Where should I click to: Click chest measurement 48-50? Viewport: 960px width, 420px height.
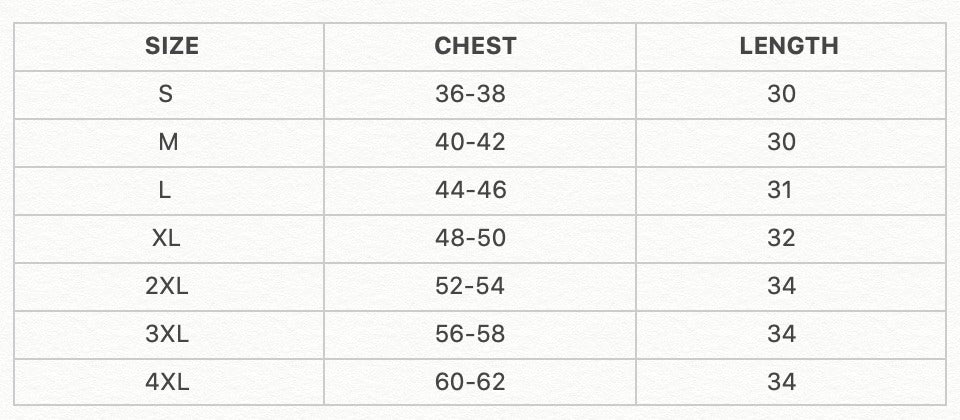pyautogui.click(x=471, y=238)
